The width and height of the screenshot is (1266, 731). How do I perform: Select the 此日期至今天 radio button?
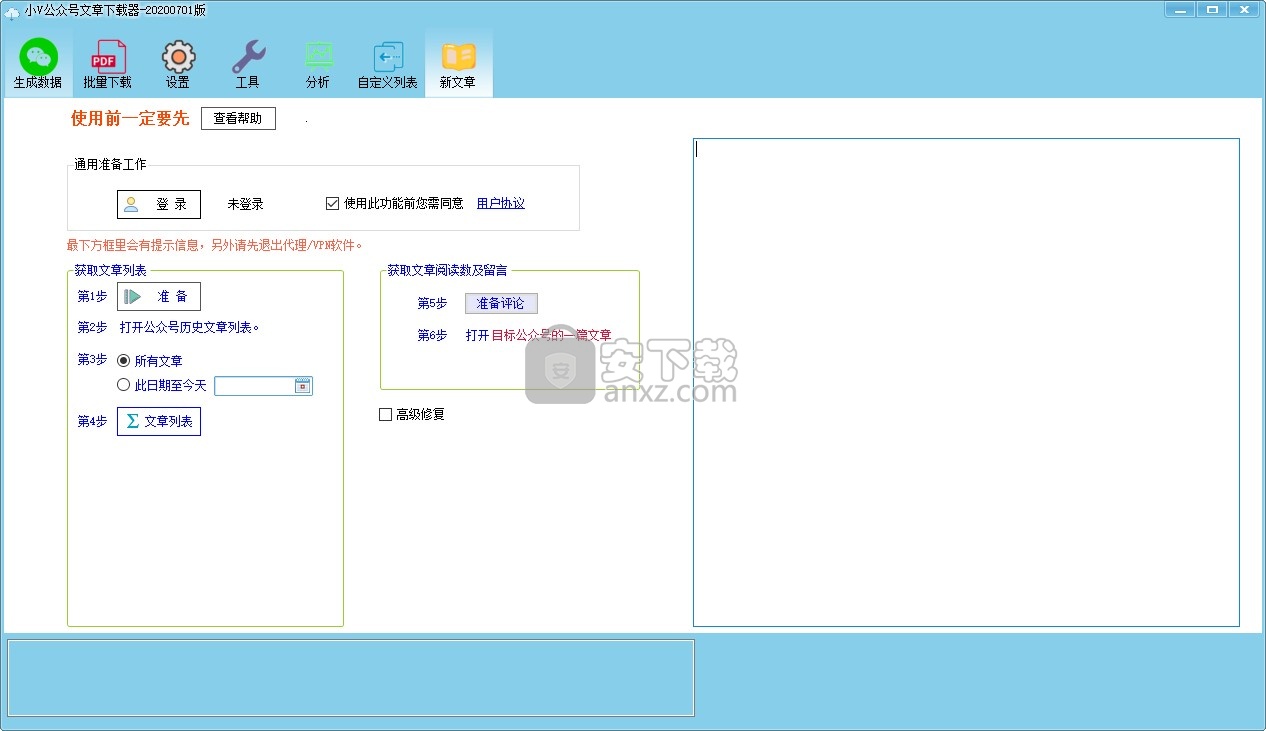click(124, 385)
